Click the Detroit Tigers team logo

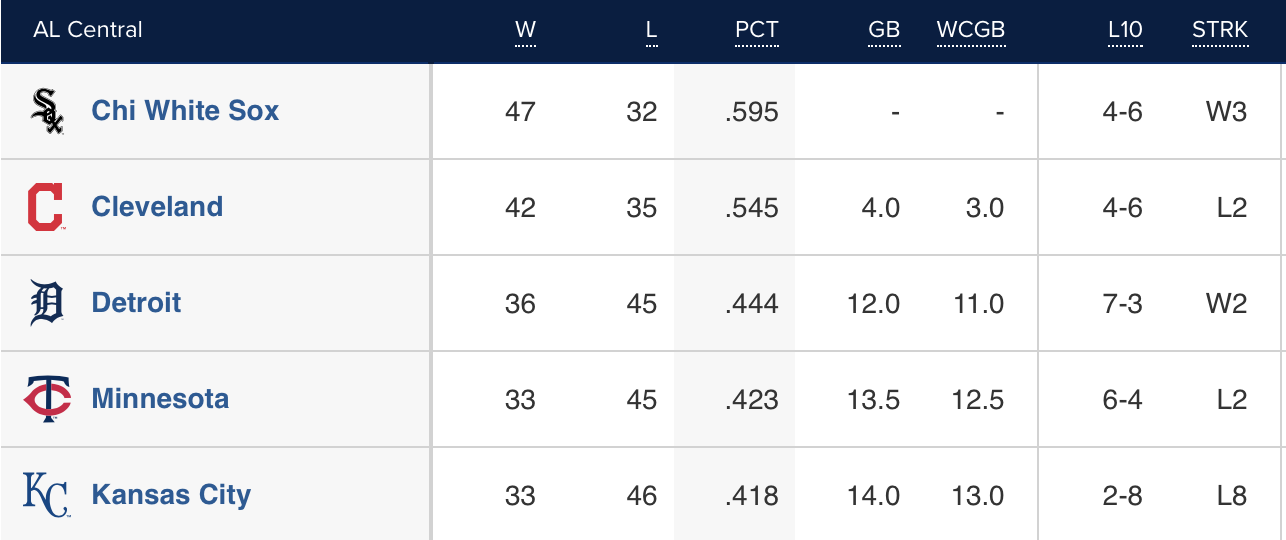coord(47,303)
